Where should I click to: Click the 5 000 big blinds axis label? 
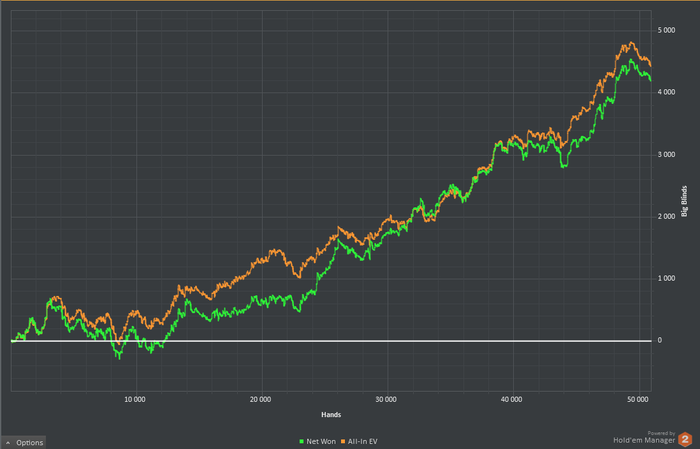pos(666,30)
